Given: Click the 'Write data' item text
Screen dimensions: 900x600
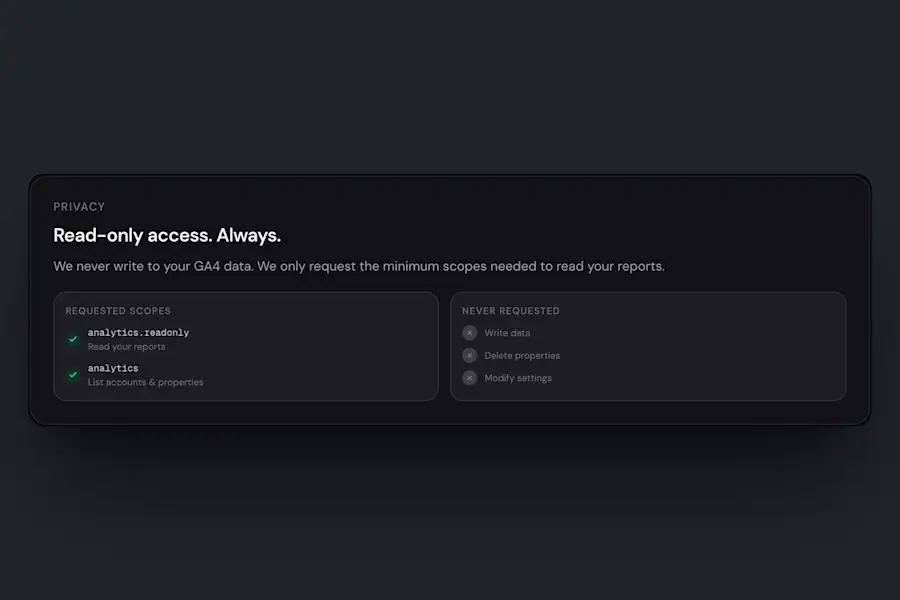Looking at the screenshot, I should tap(507, 333).
